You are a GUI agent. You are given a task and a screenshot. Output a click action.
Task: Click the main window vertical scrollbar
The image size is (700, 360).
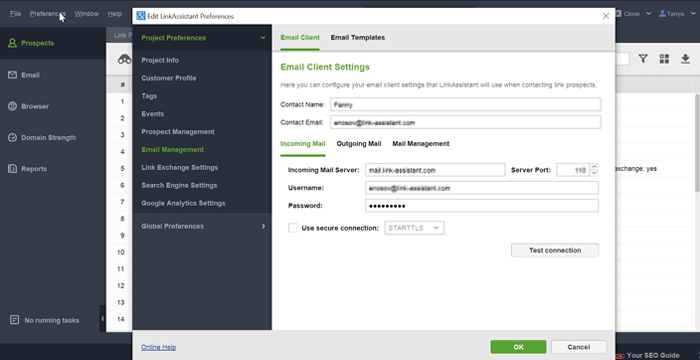coord(696,143)
